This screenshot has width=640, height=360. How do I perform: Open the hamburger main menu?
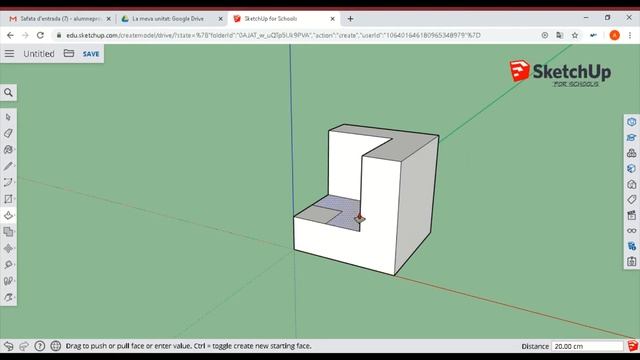click(x=9, y=53)
